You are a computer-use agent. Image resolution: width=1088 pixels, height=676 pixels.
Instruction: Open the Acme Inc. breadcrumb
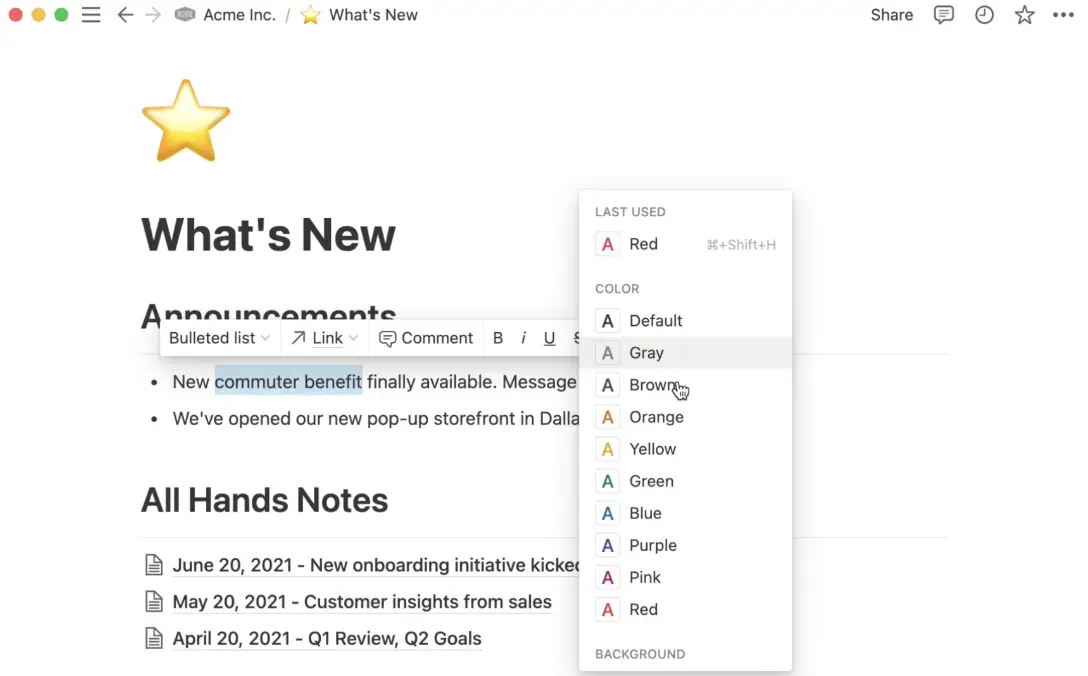pos(239,15)
